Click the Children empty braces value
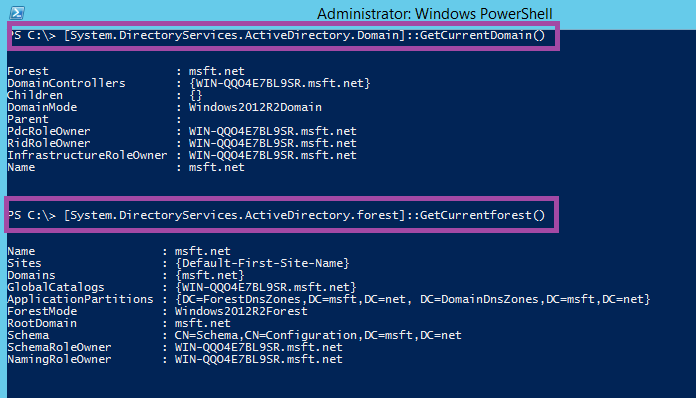This screenshot has height=398, width=696. [196, 95]
